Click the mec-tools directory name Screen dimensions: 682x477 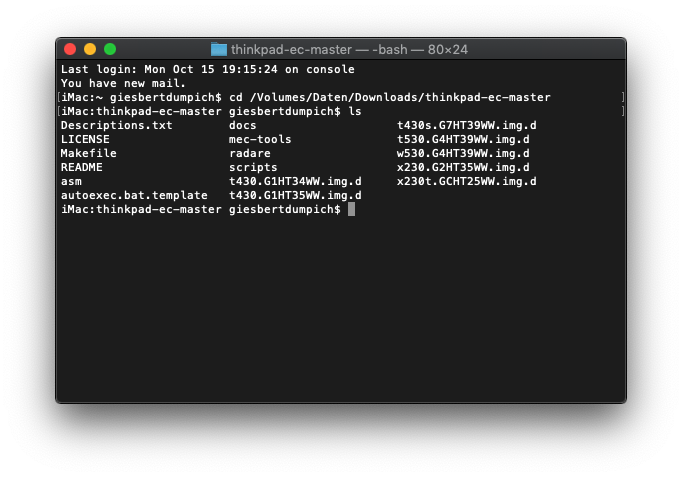(260, 139)
